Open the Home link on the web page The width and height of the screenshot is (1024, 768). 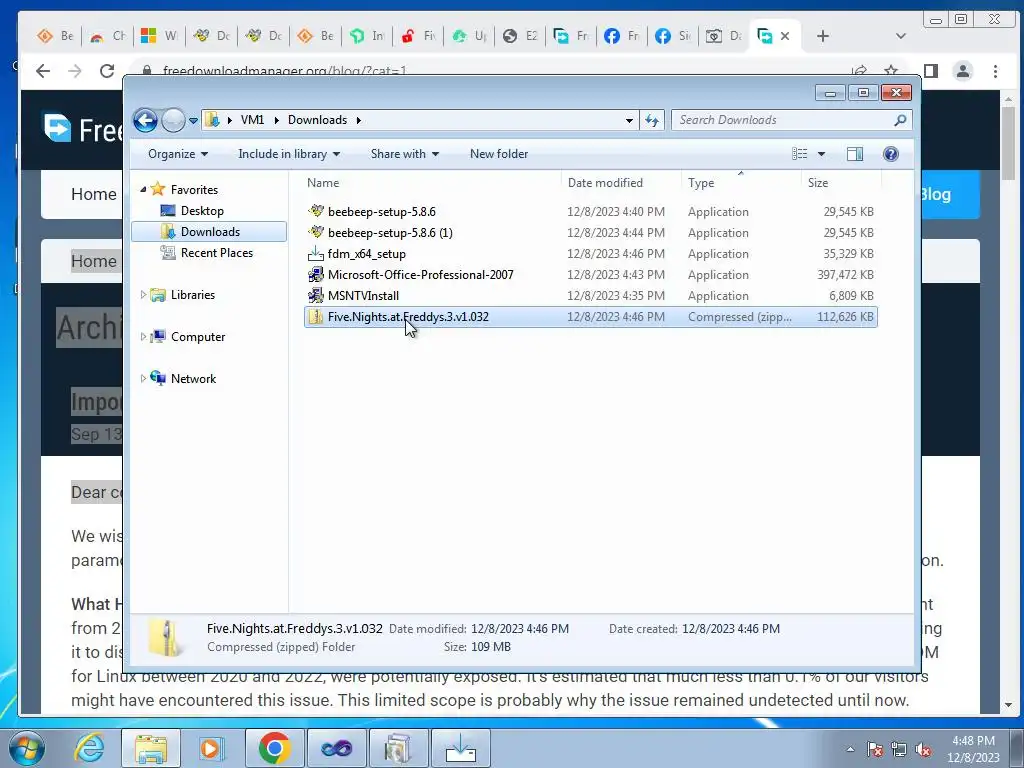(93, 194)
